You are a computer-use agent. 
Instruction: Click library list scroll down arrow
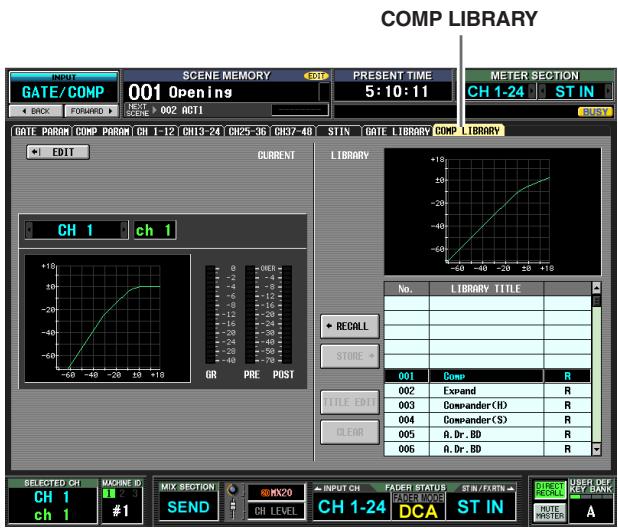(x=596, y=449)
